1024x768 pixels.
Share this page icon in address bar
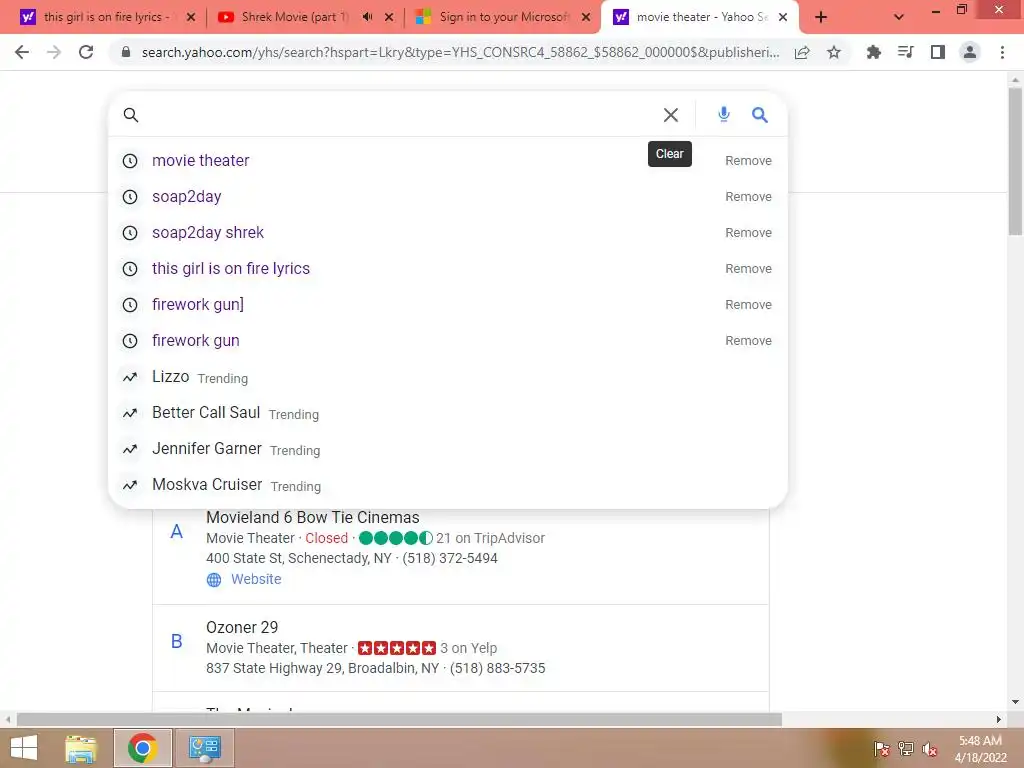pos(802,52)
